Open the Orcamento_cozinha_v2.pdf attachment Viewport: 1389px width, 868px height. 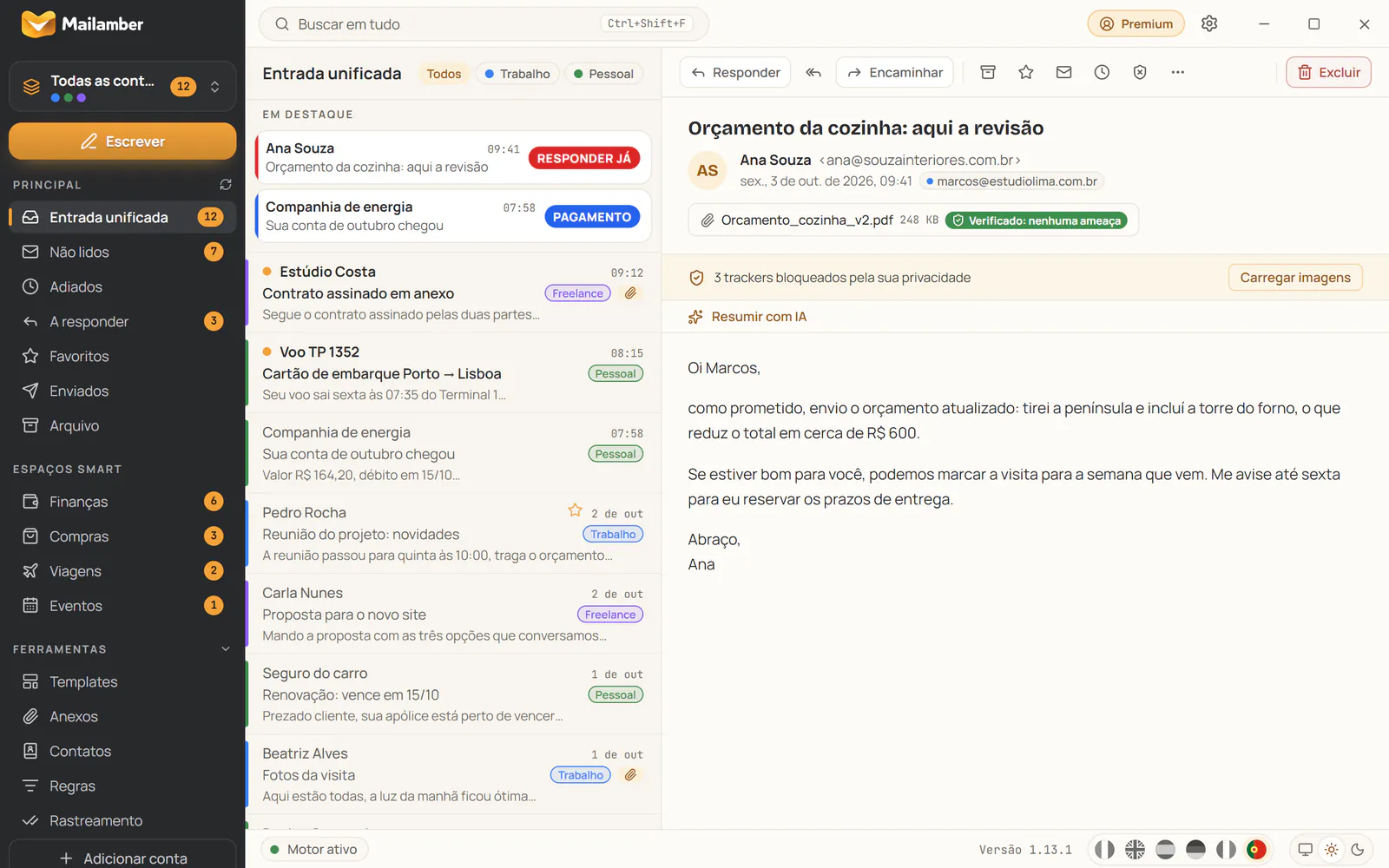[913, 220]
